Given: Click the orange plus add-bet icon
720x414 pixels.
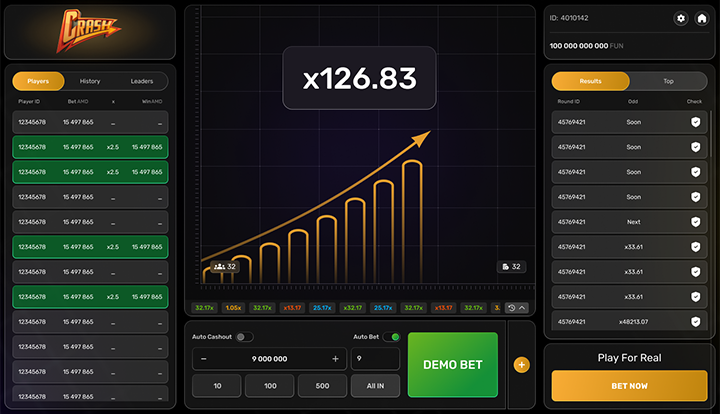Looking at the screenshot, I should pyautogui.click(x=521, y=365).
